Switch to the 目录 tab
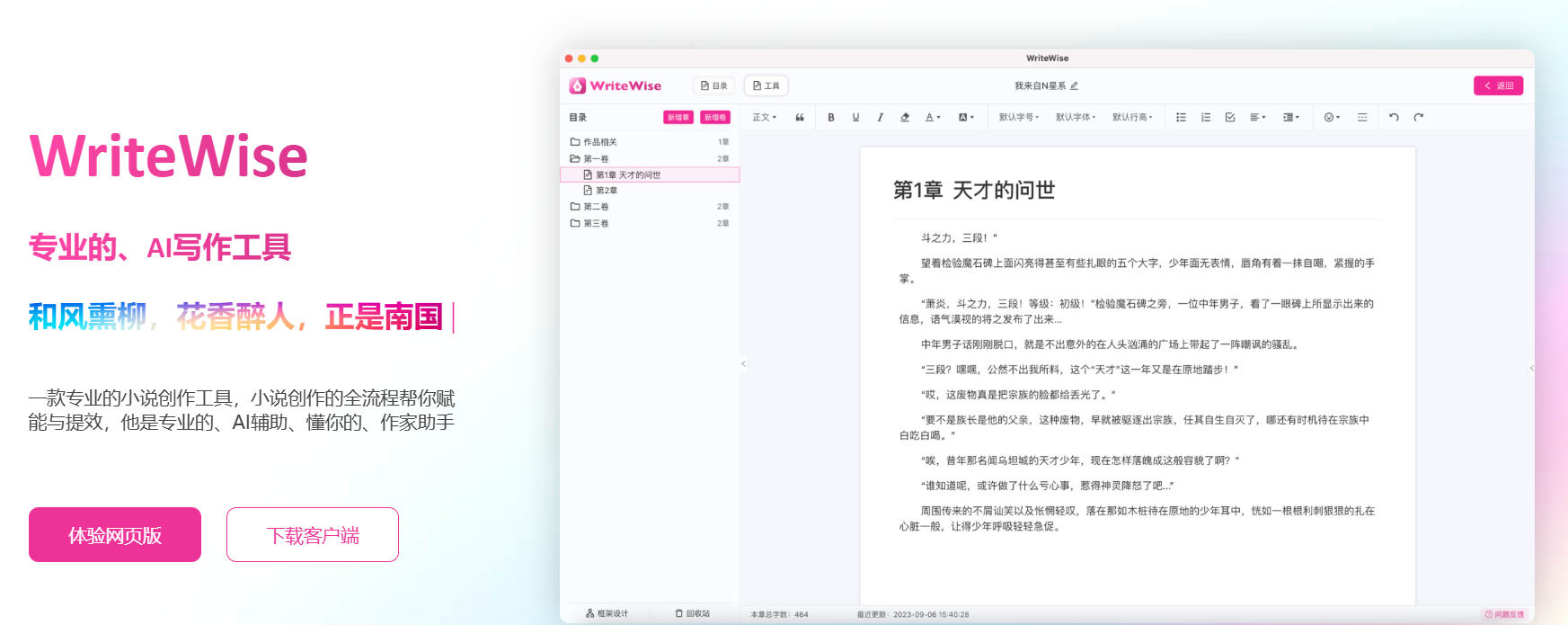Screen dimensions: 1568x625 point(714,85)
